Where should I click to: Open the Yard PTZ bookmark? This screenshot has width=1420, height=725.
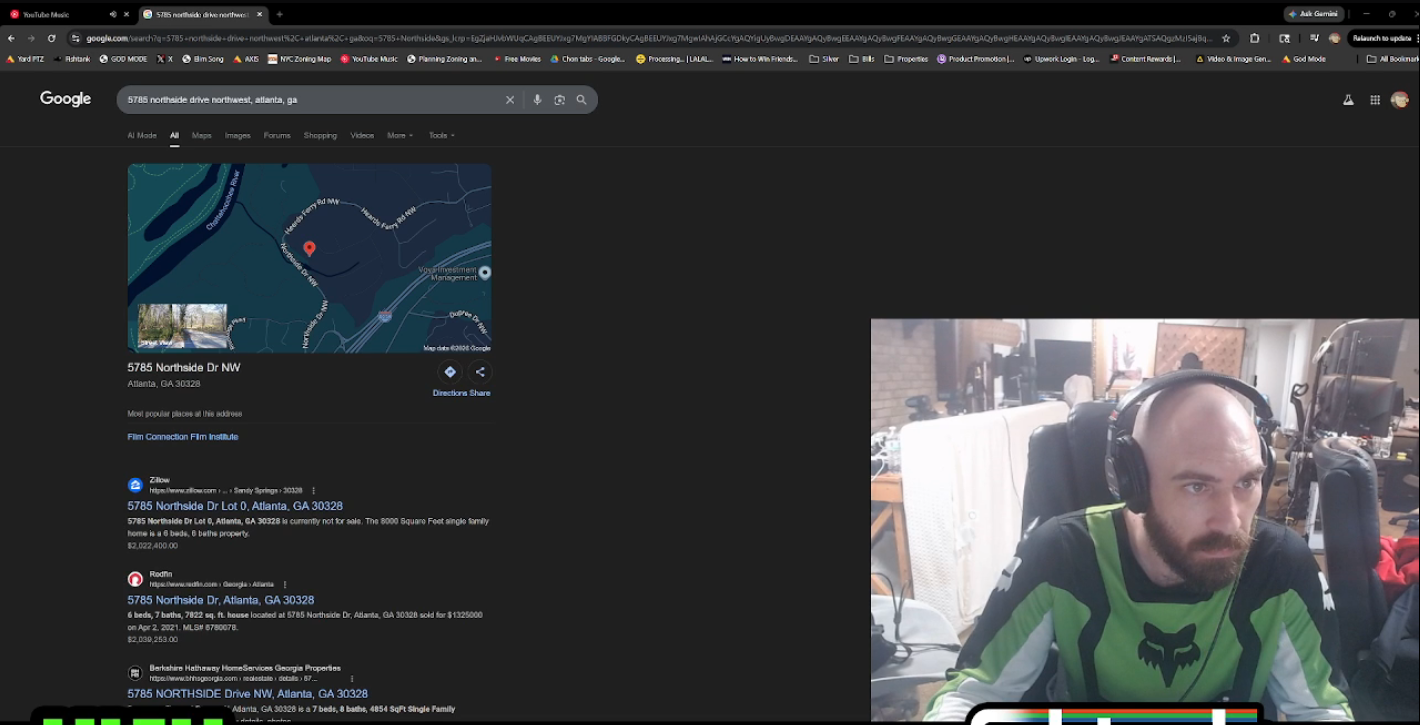coord(25,59)
